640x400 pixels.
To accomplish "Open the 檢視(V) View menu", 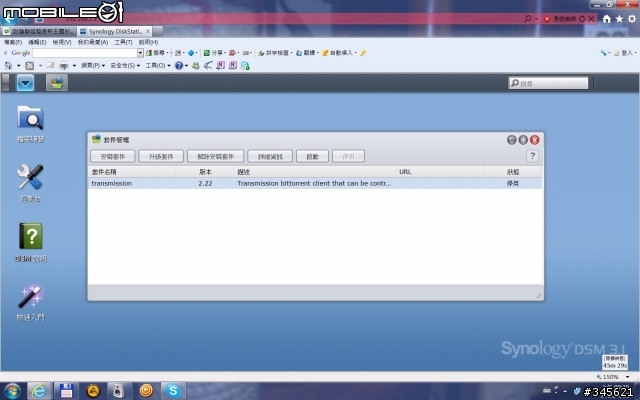I will coord(62,42).
